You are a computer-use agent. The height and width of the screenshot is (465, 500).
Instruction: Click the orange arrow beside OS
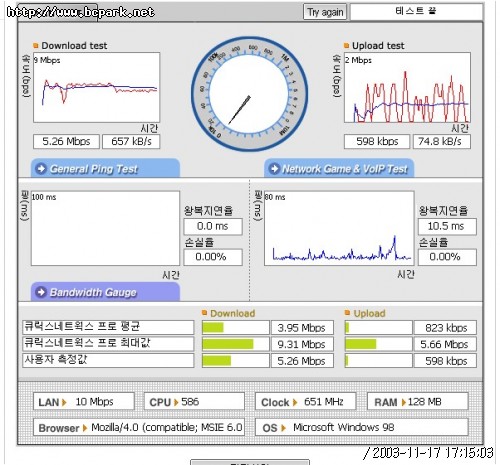click(x=283, y=428)
